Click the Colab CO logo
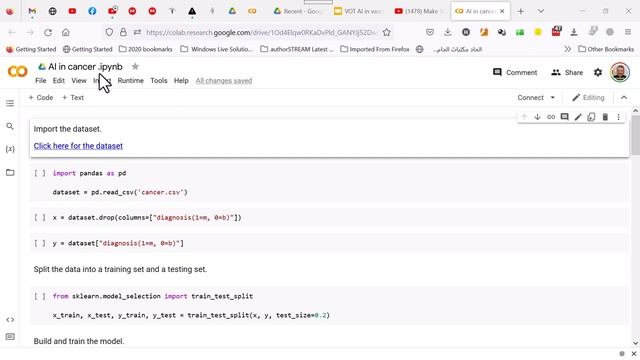This screenshot has width=640, height=360. 18,72
